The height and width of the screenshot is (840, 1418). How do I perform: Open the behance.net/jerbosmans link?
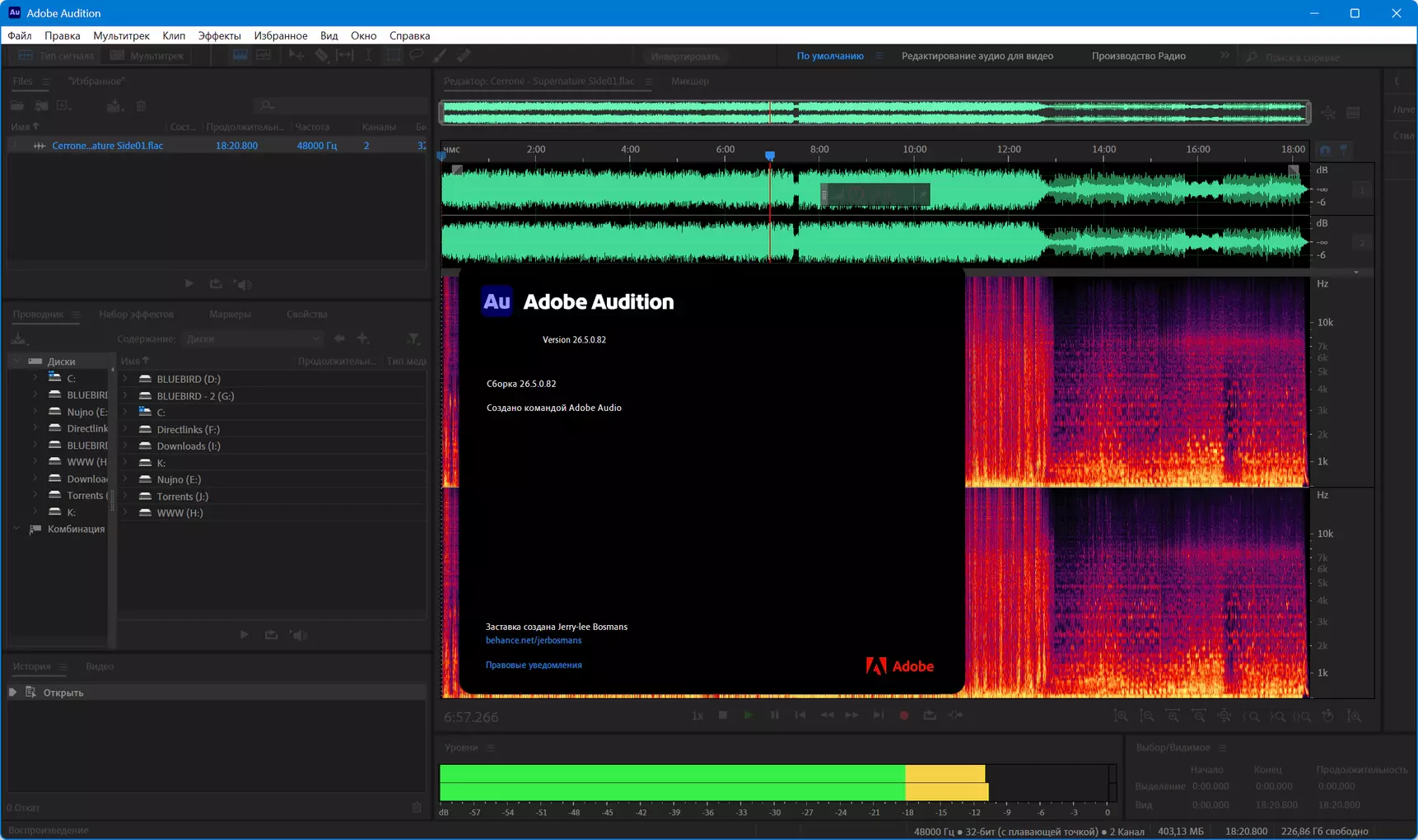534,640
